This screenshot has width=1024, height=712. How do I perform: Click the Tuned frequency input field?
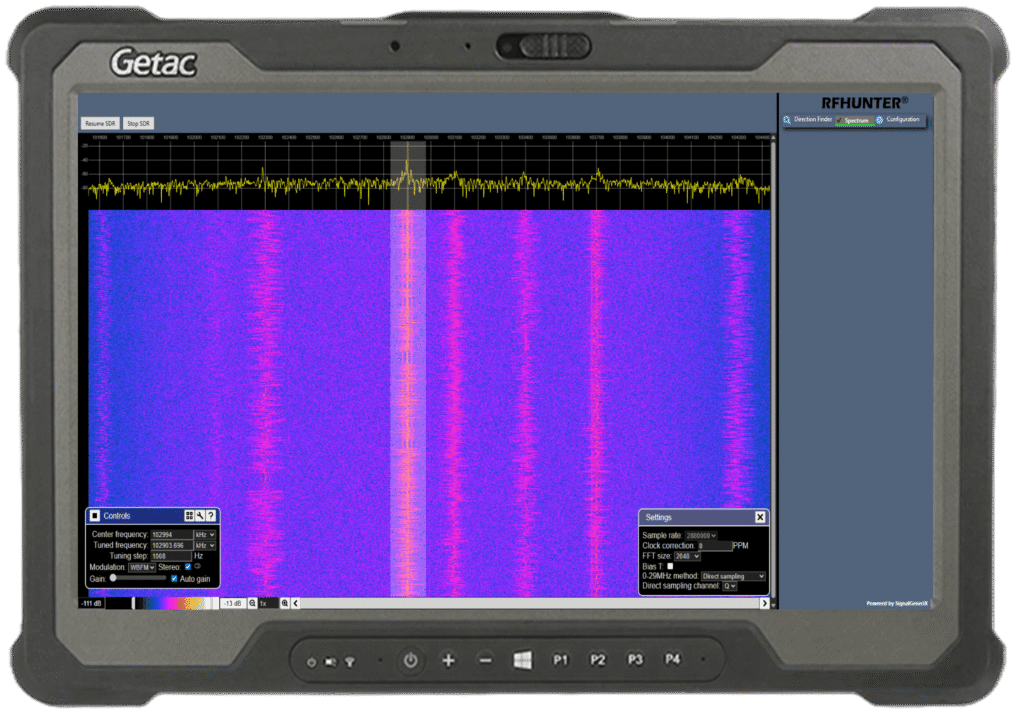[171, 545]
